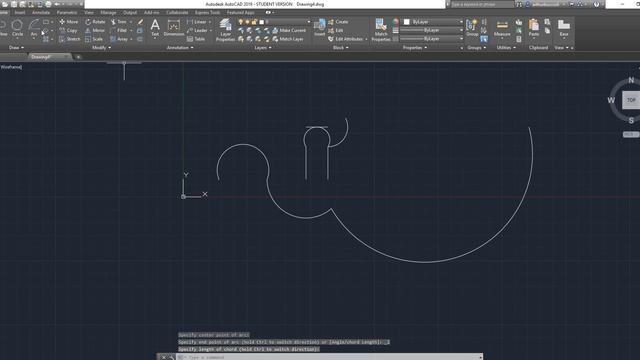Open the Parametric ribbon tab
This screenshot has width=640, height=360.
[67, 13]
